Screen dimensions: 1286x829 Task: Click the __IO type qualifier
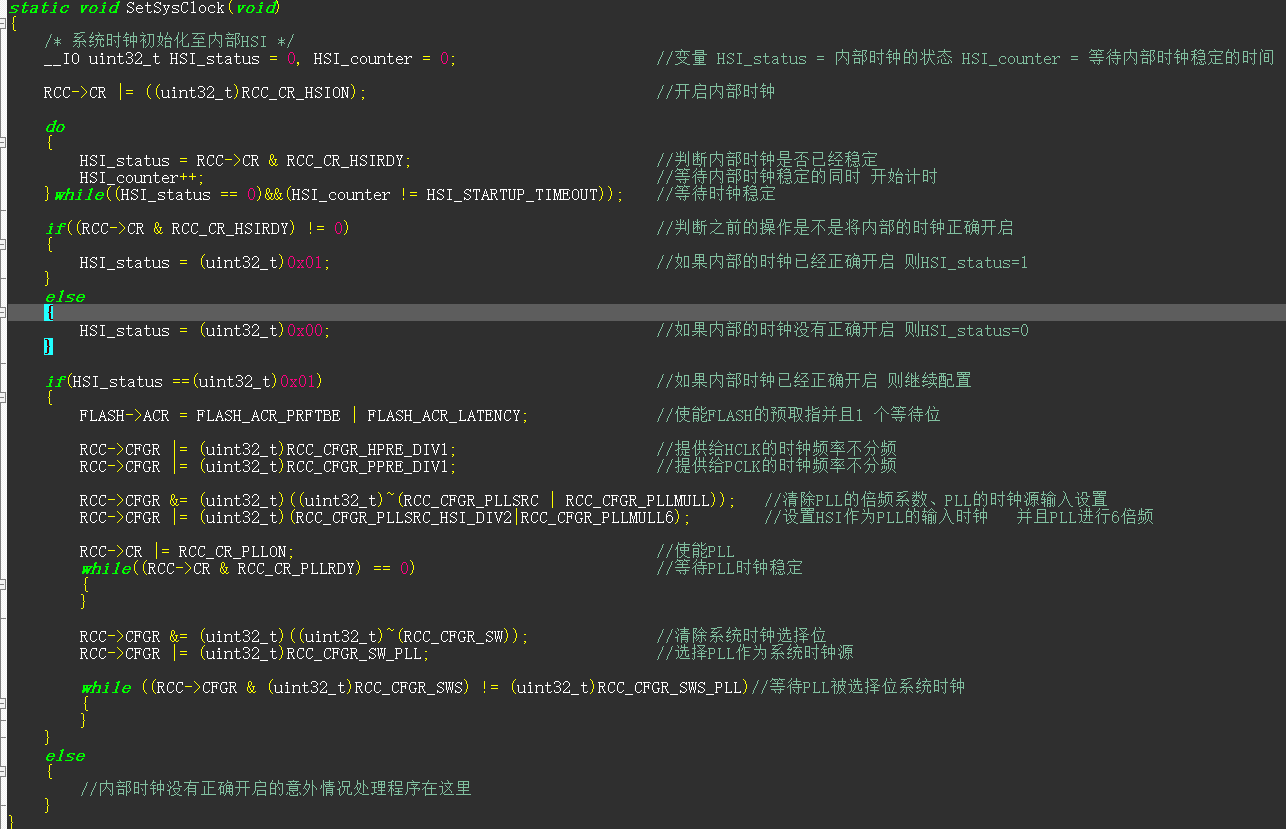point(62,59)
